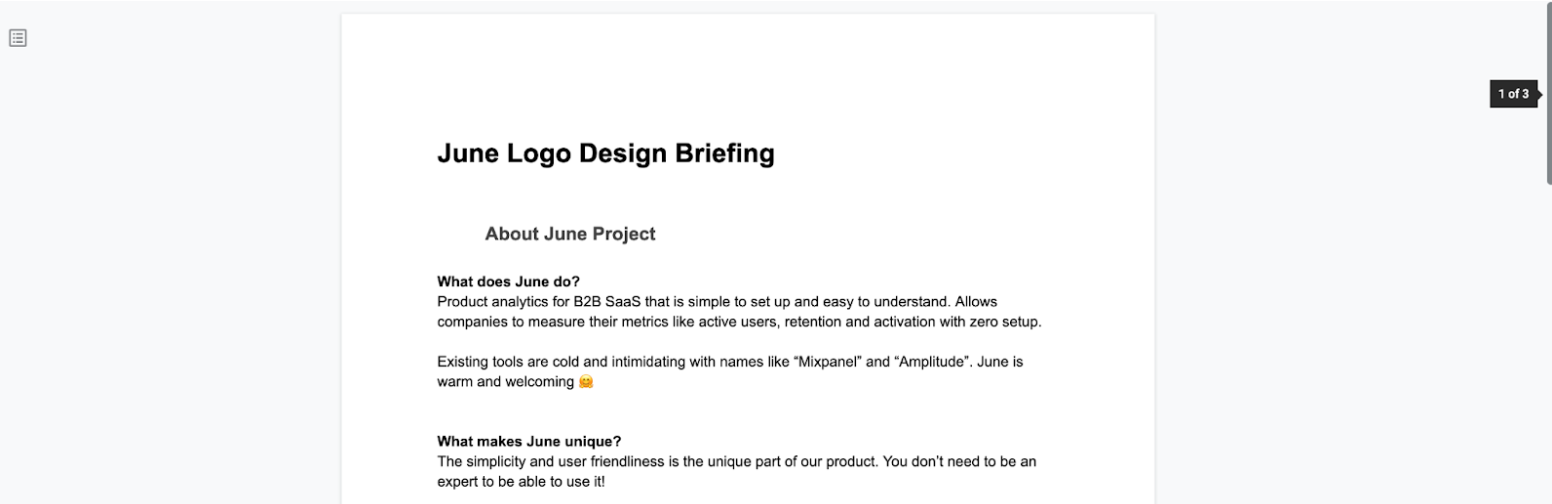Click the vertical scrollbar thumb
This screenshot has height=504, width=1552.
coord(1548,90)
